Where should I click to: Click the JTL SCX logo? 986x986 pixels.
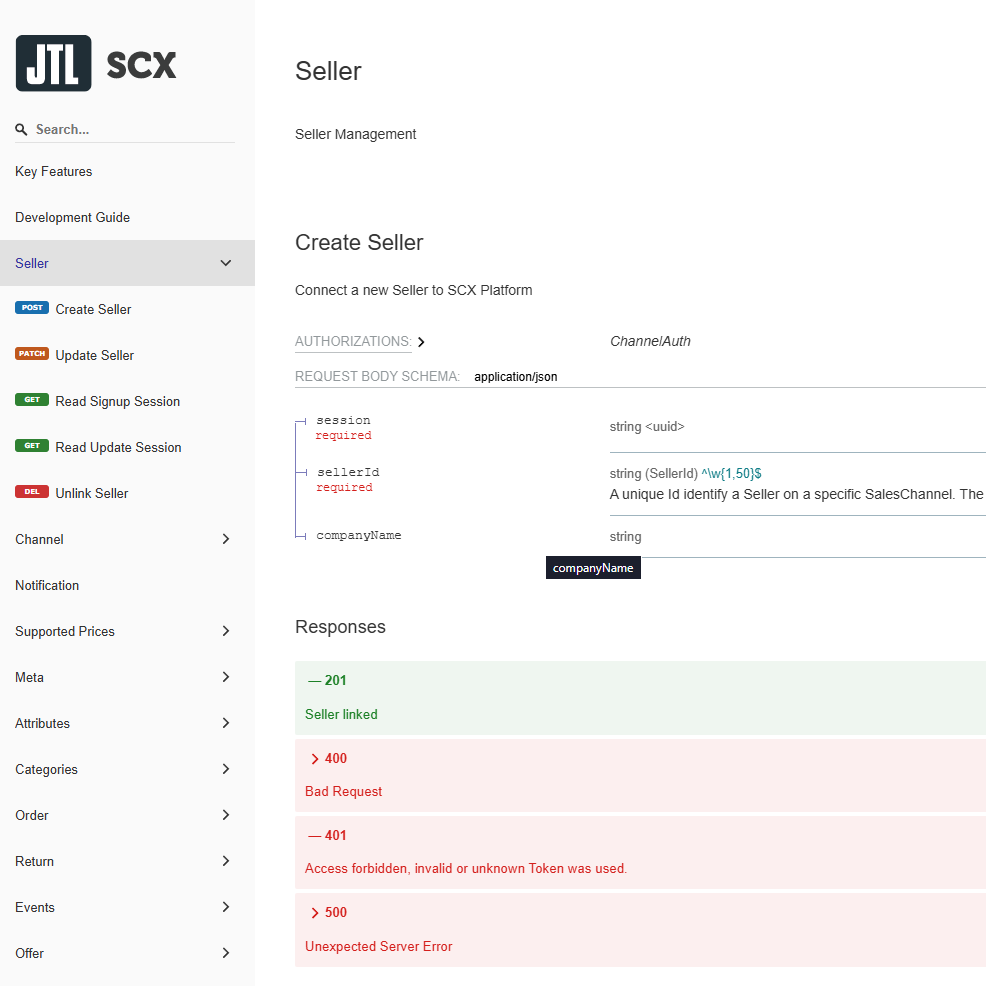96,64
